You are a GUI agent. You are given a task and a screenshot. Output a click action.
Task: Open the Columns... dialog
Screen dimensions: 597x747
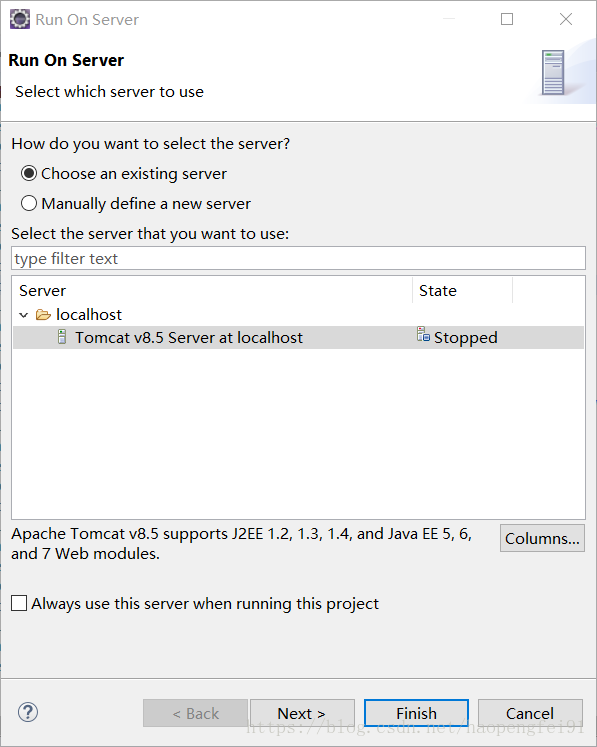(542, 538)
